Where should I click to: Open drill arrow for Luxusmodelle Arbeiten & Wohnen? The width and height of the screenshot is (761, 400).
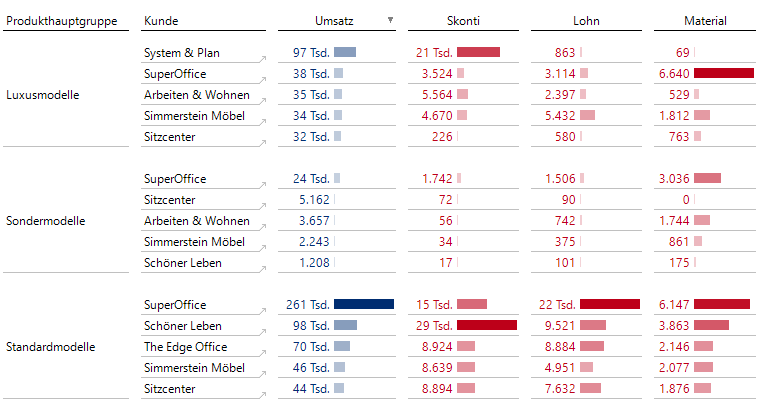point(264,102)
